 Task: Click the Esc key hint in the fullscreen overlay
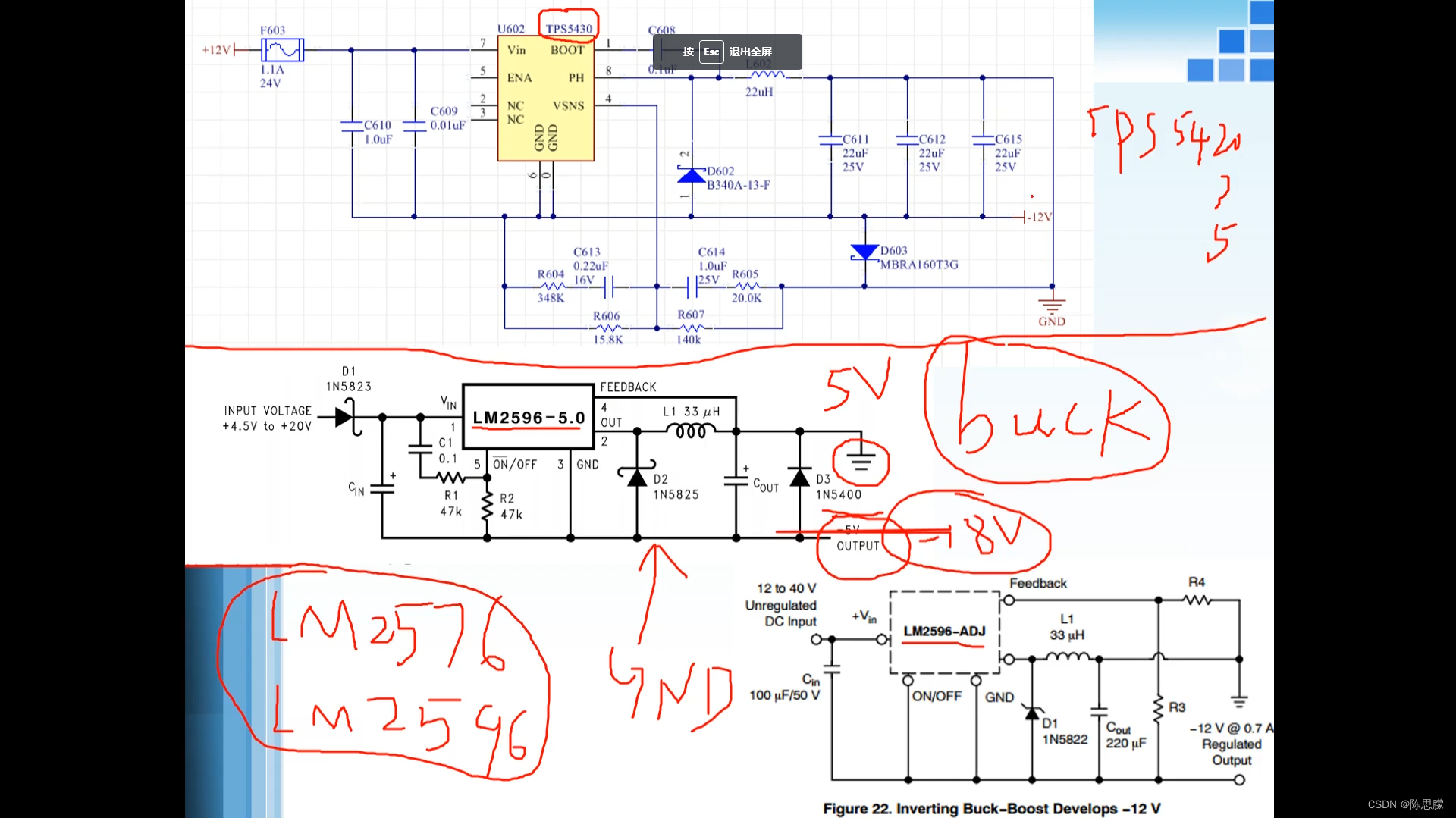711,52
